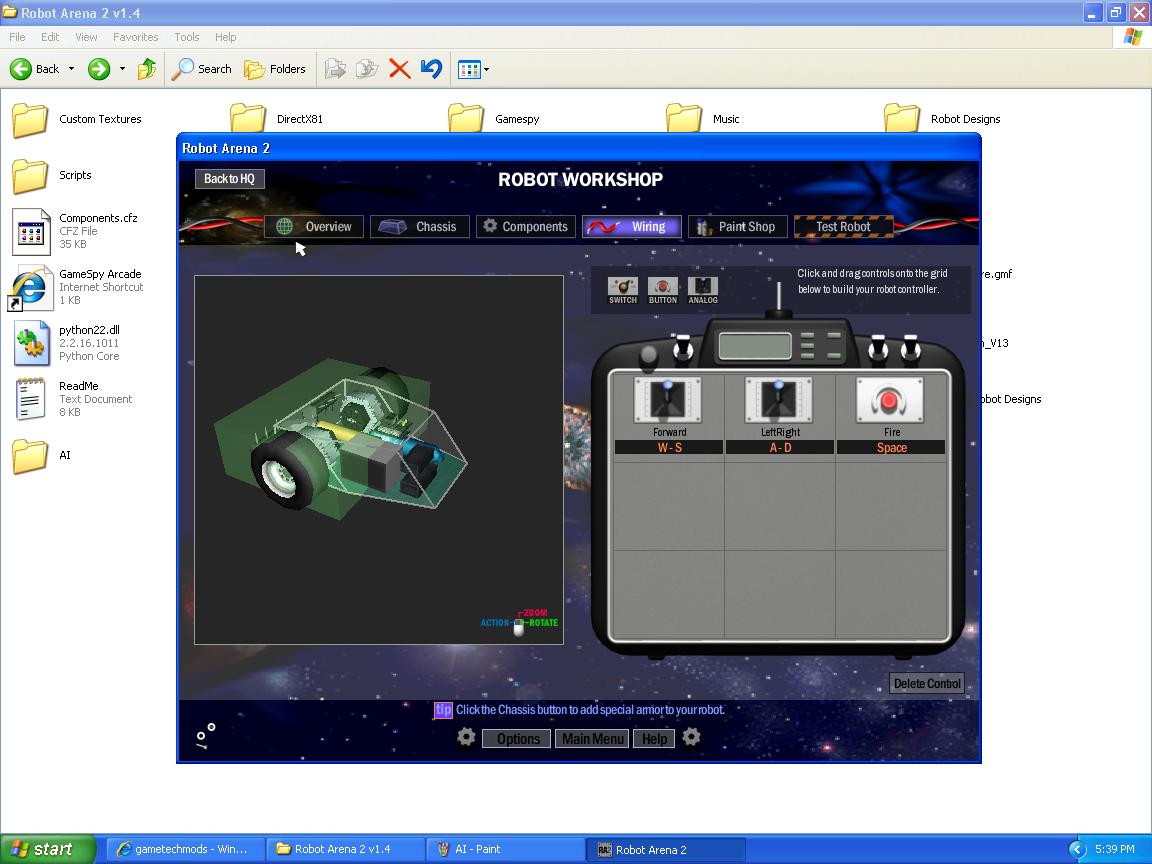Select the Gamespy folder
This screenshot has width=1152, height=864.
494,120
